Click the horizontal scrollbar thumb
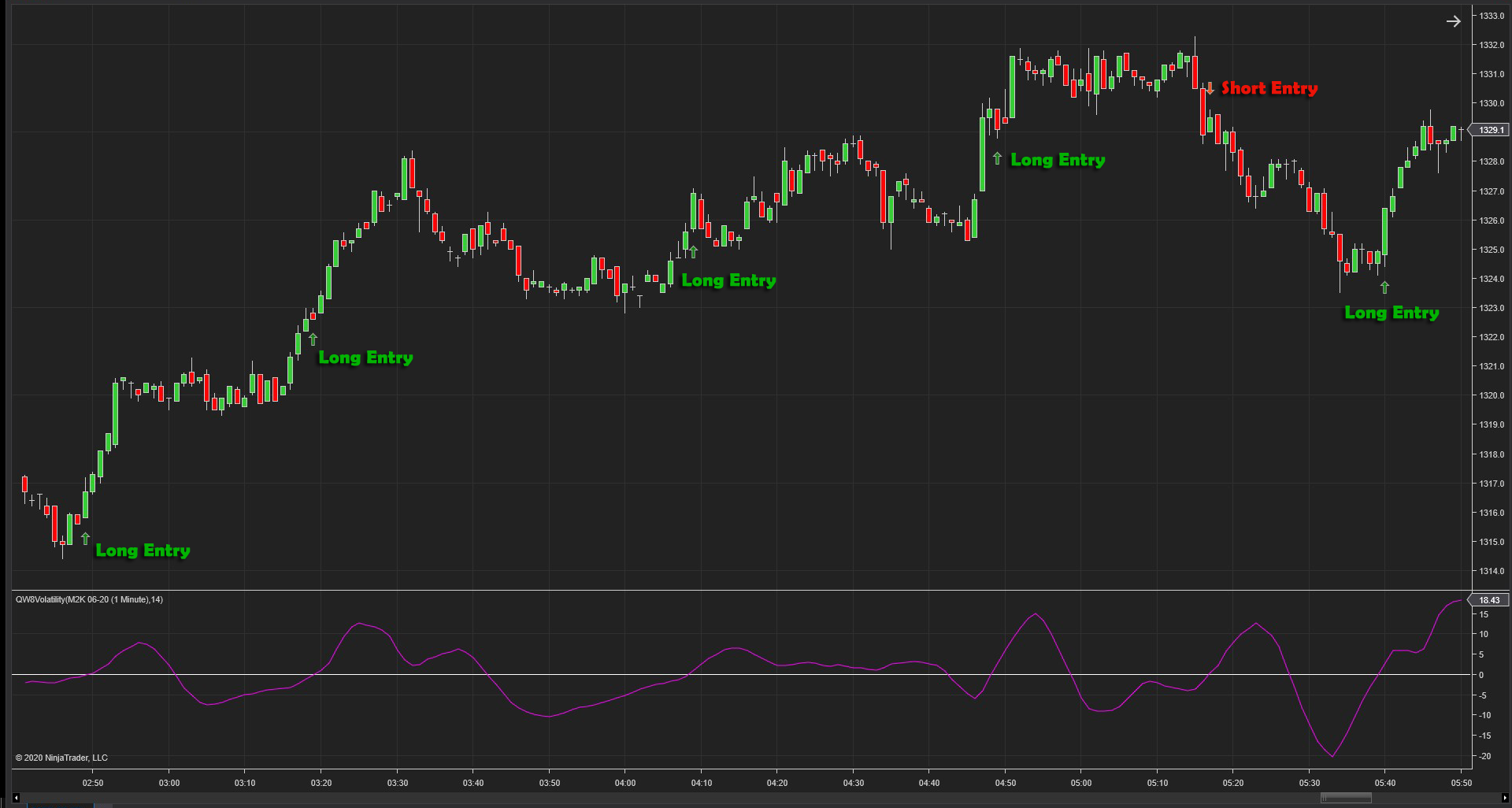 1346,798
